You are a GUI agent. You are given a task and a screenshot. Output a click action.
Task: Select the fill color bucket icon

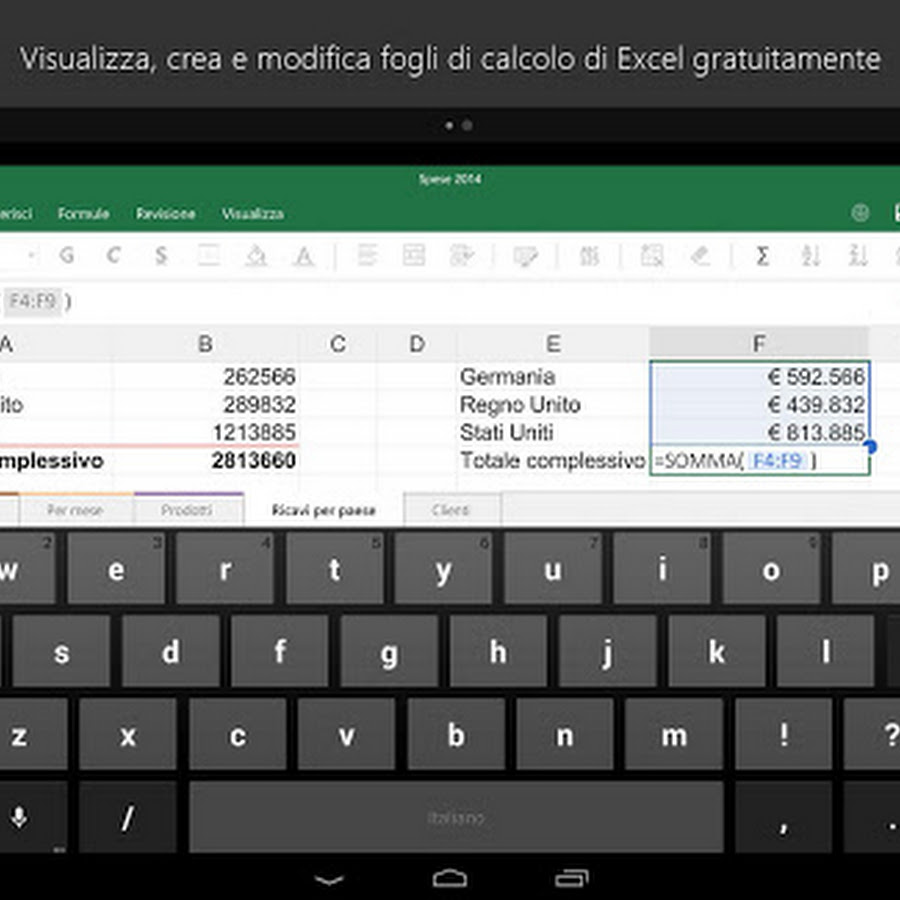tap(256, 256)
